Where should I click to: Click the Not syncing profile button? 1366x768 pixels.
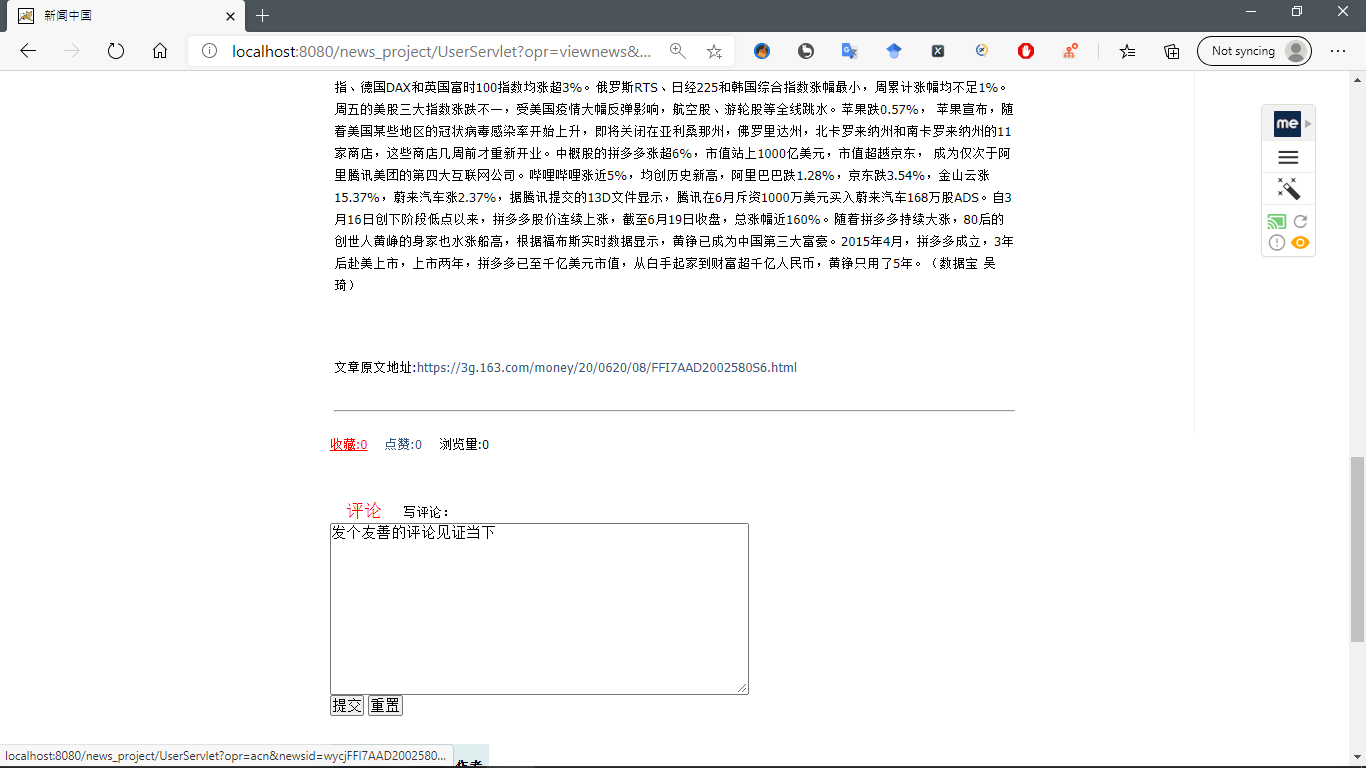(1254, 51)
